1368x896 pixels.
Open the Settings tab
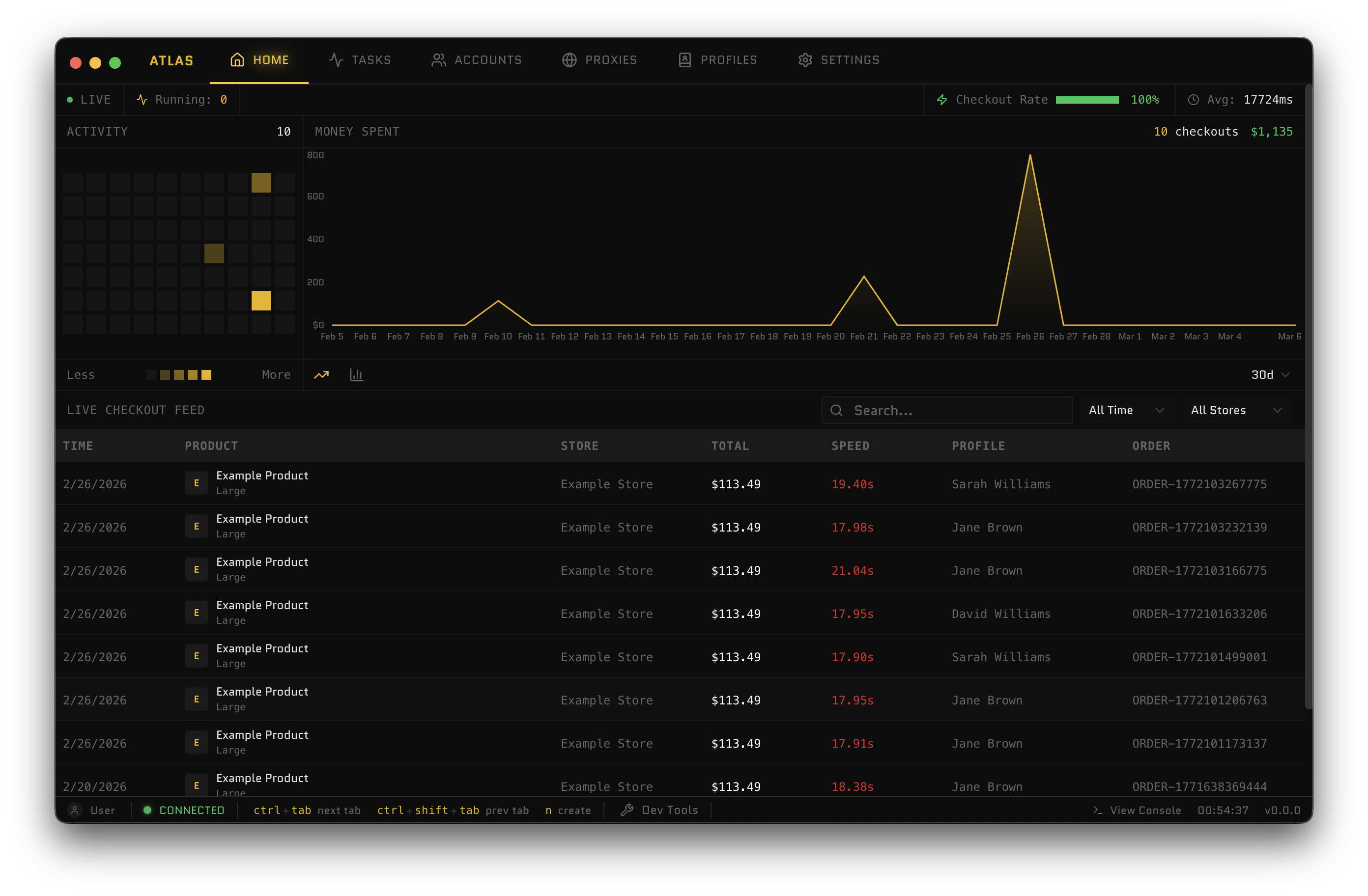(x=839, y=60)
